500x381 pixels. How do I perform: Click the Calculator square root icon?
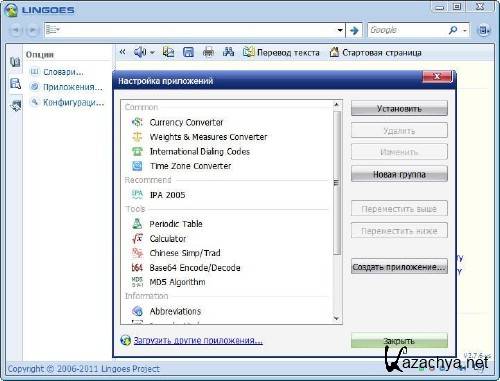click(137, 238)
